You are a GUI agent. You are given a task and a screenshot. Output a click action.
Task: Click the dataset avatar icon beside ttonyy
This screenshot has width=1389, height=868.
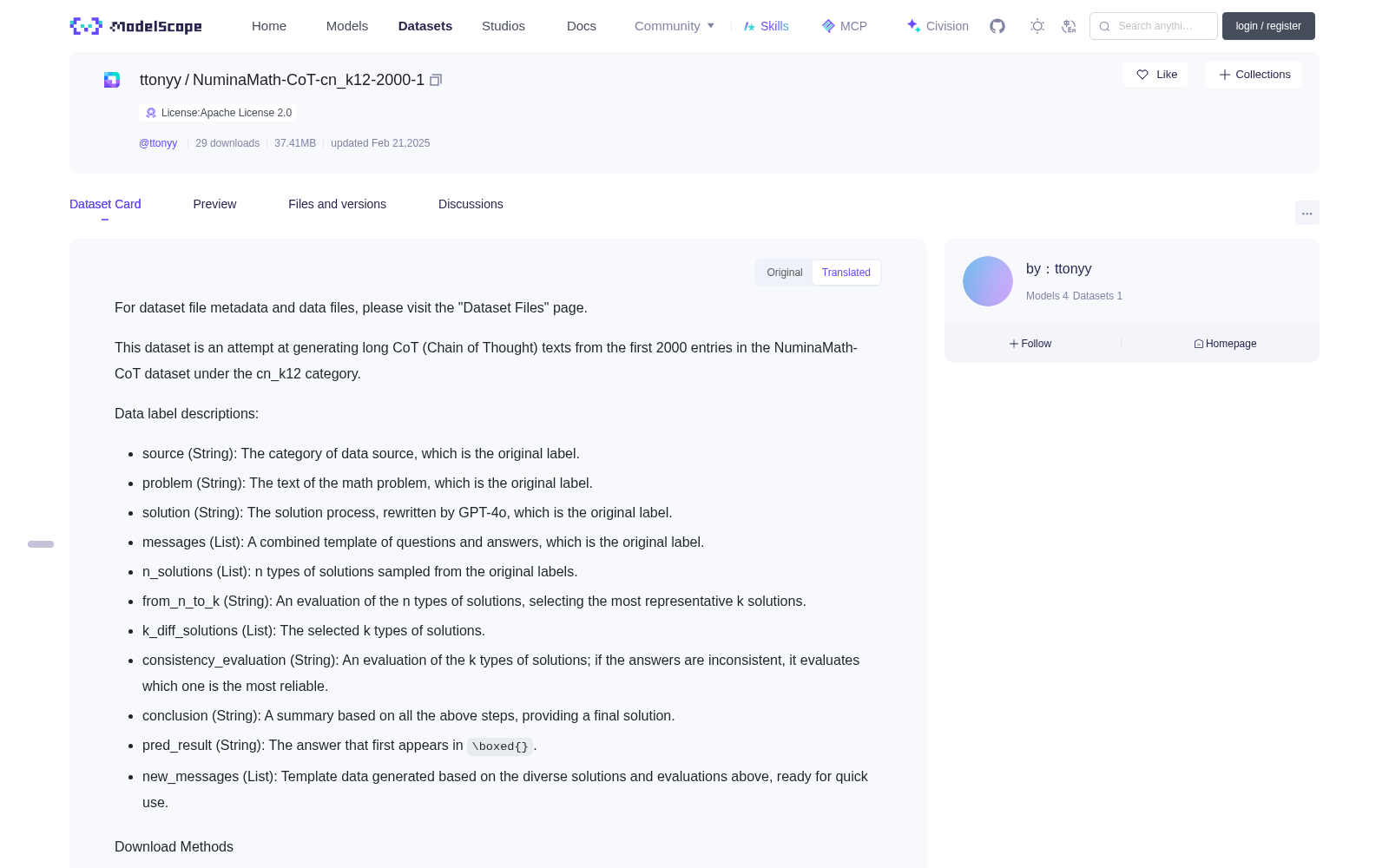[x=112, y=80]
